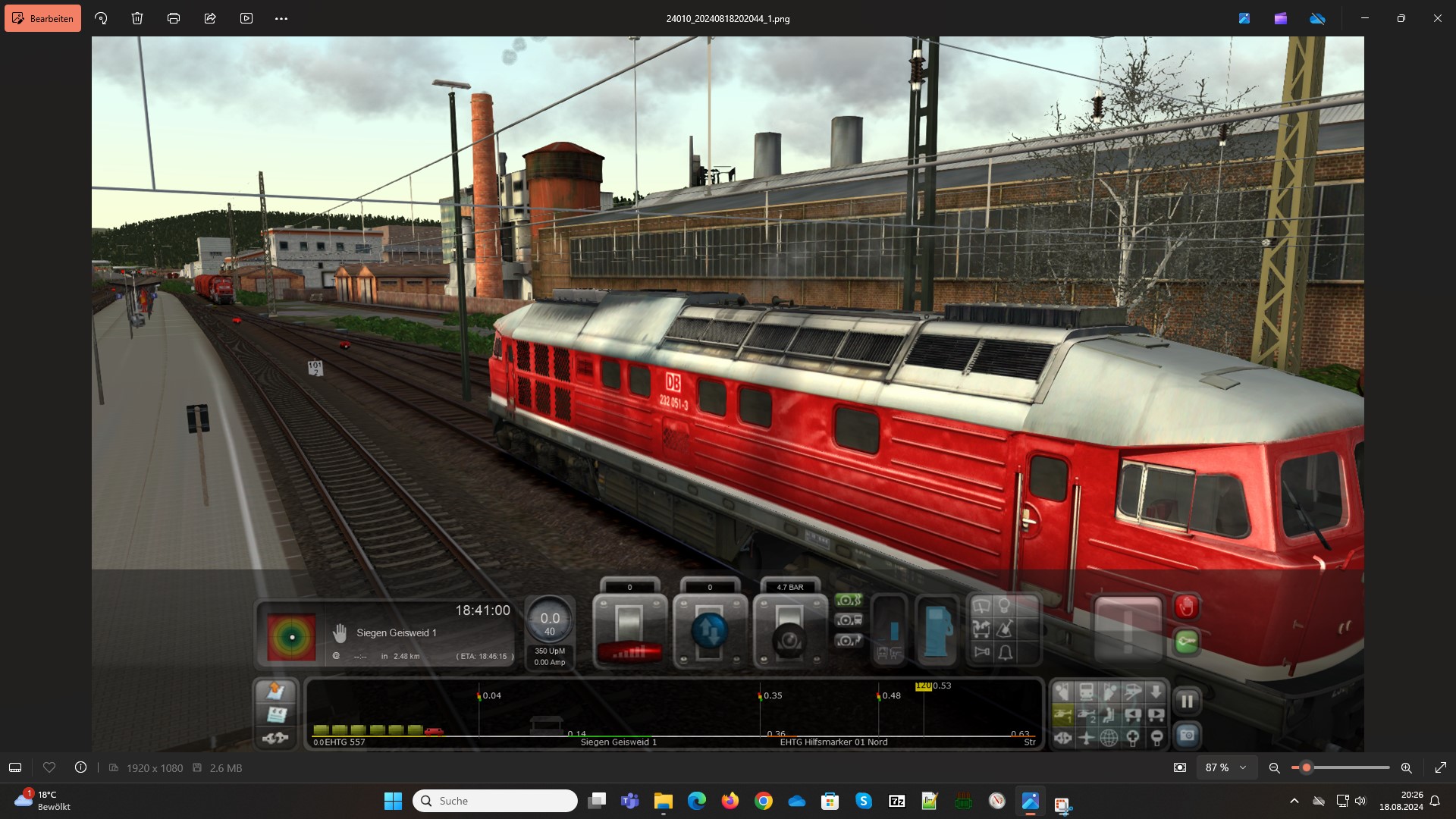1456x819 pixels.
Task: Open Microsoft Designer icon in title bar
Action: click(1244, 18)
